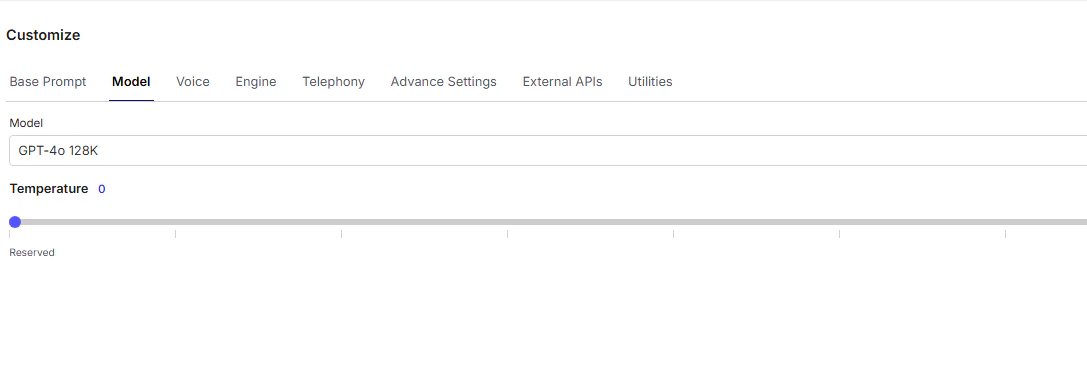
Task: Click the Customize heading
Action: point(43,35)
